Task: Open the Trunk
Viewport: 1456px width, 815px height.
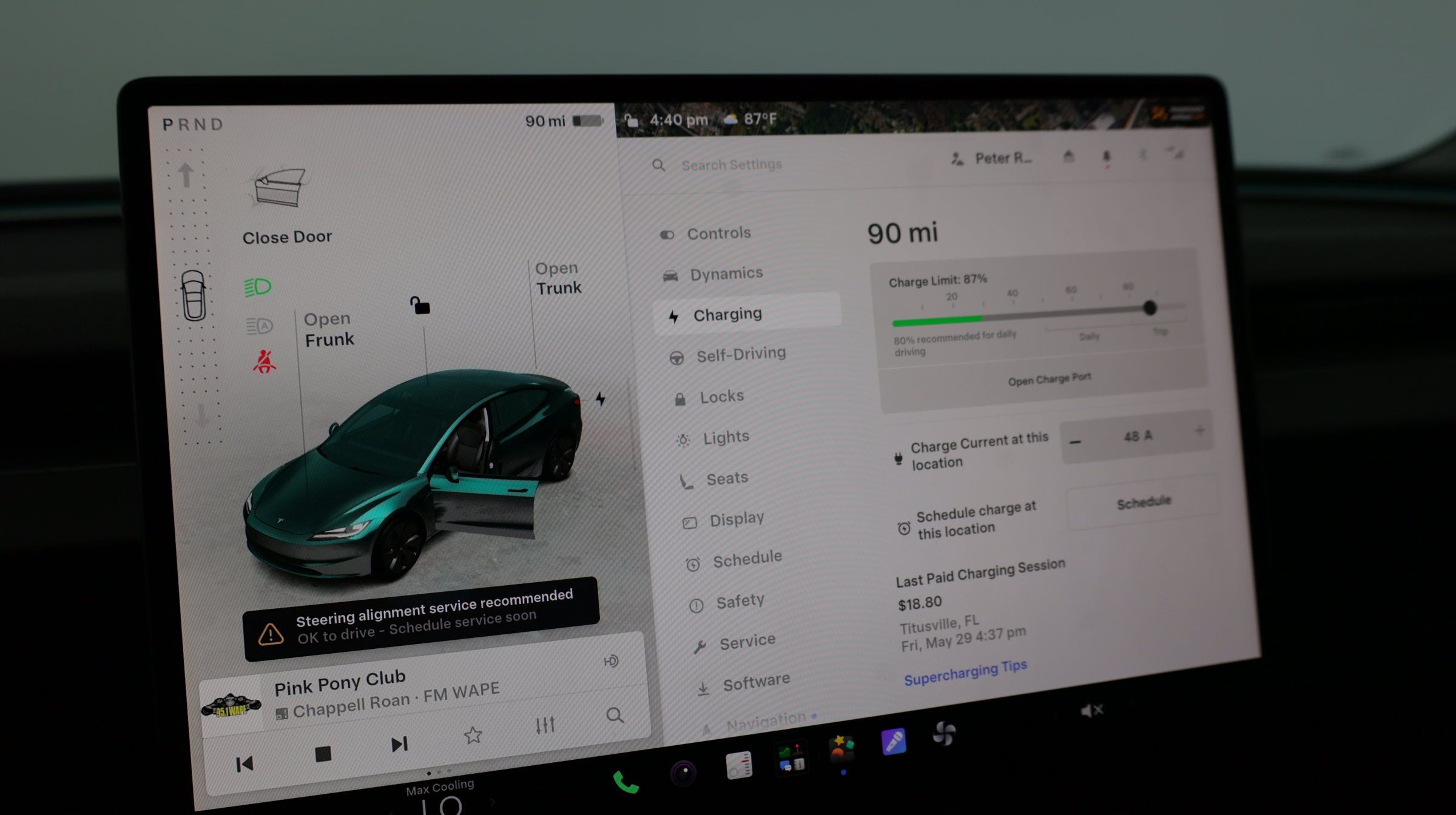Action: click(x=558, y=278)
